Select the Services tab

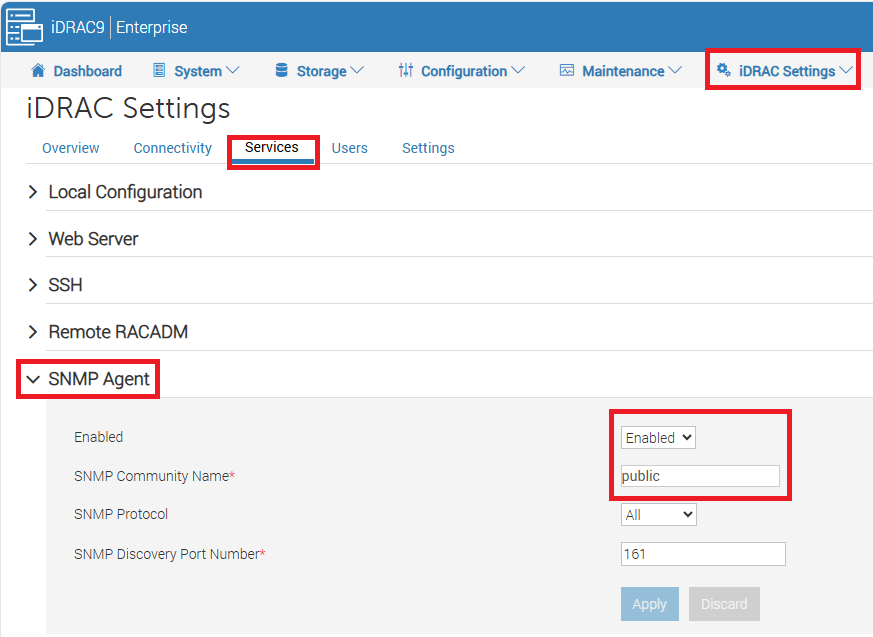tap(272, 147)
